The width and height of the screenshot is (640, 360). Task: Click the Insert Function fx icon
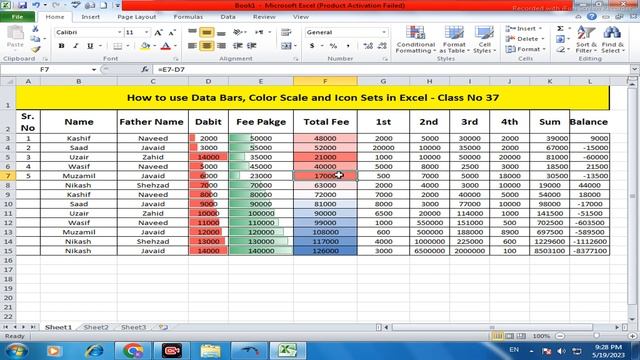pos(144,69)
